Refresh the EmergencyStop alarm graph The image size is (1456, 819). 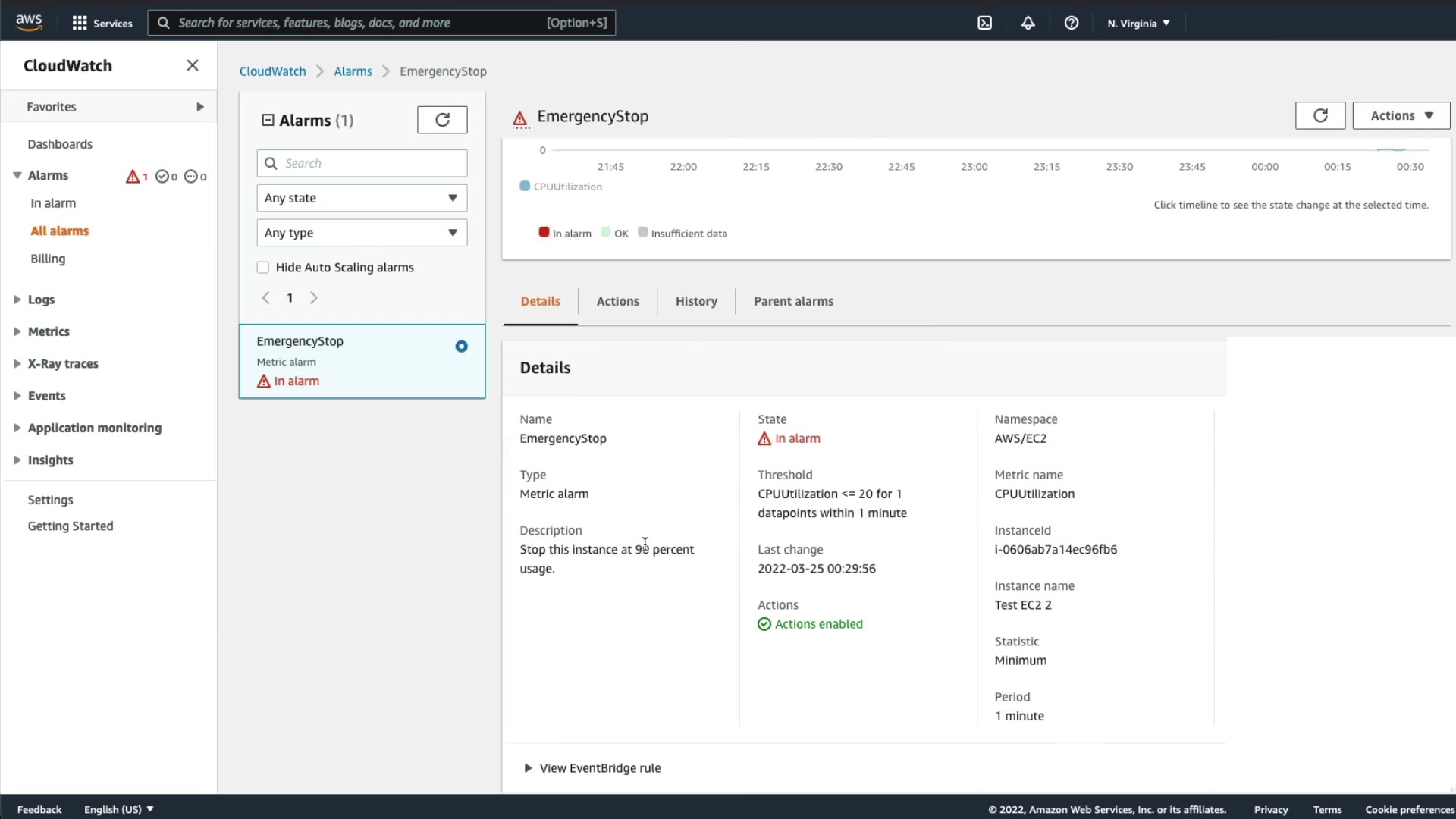point(1319,115)
